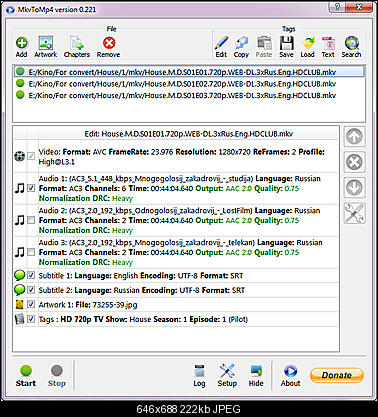Click the Paste tags icon
378x417 pixels.
tap(264, 47)
